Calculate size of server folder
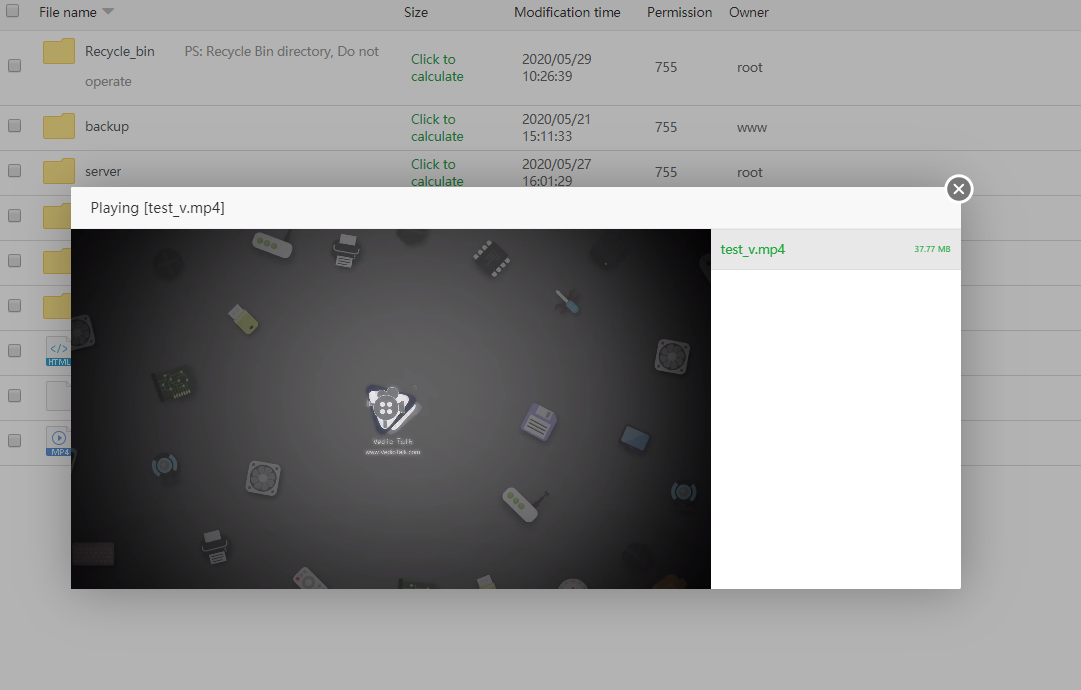The width and height of the screenshot is (1081, 690). pyautogui.click(x=437, y=172)
